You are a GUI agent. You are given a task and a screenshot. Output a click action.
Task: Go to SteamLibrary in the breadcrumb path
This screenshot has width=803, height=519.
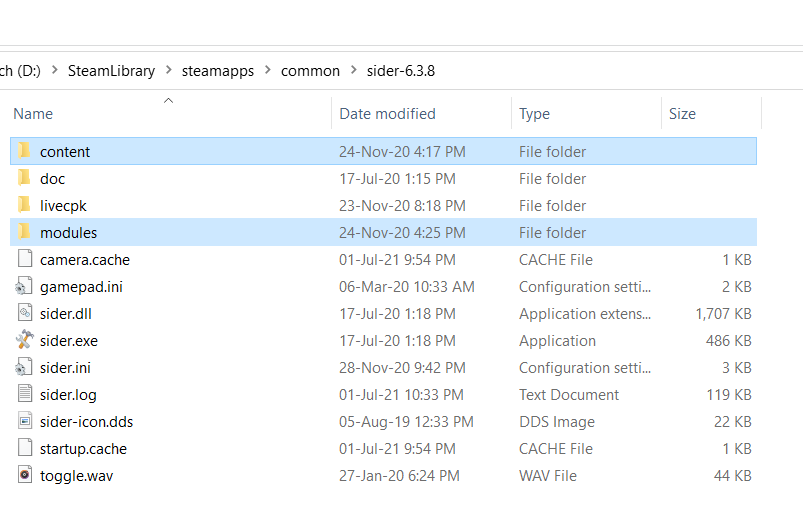(x=111, y=71)
